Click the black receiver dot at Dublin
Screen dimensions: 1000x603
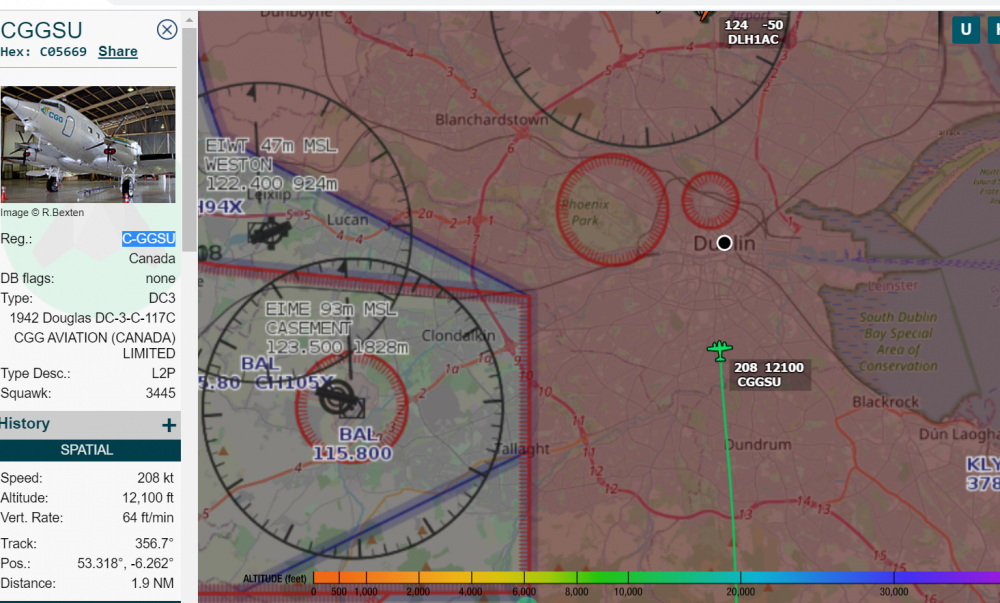coord(724,243)
